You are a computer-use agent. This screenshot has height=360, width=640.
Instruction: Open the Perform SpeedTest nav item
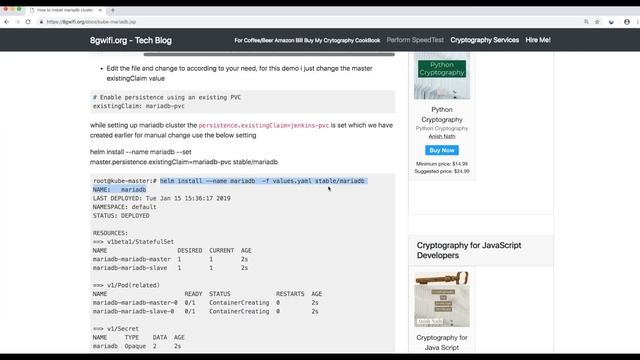pyautogui.click(x=415, y=40)
